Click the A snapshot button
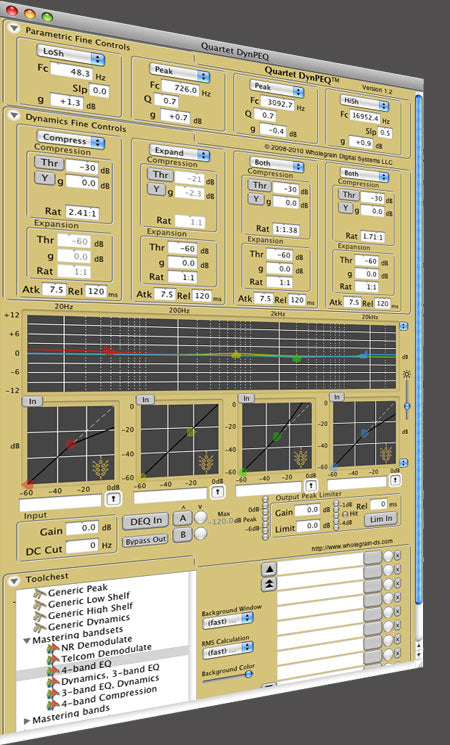Image resolution: width=450 pixels, height=745 pixels. [x=182, y=518]
